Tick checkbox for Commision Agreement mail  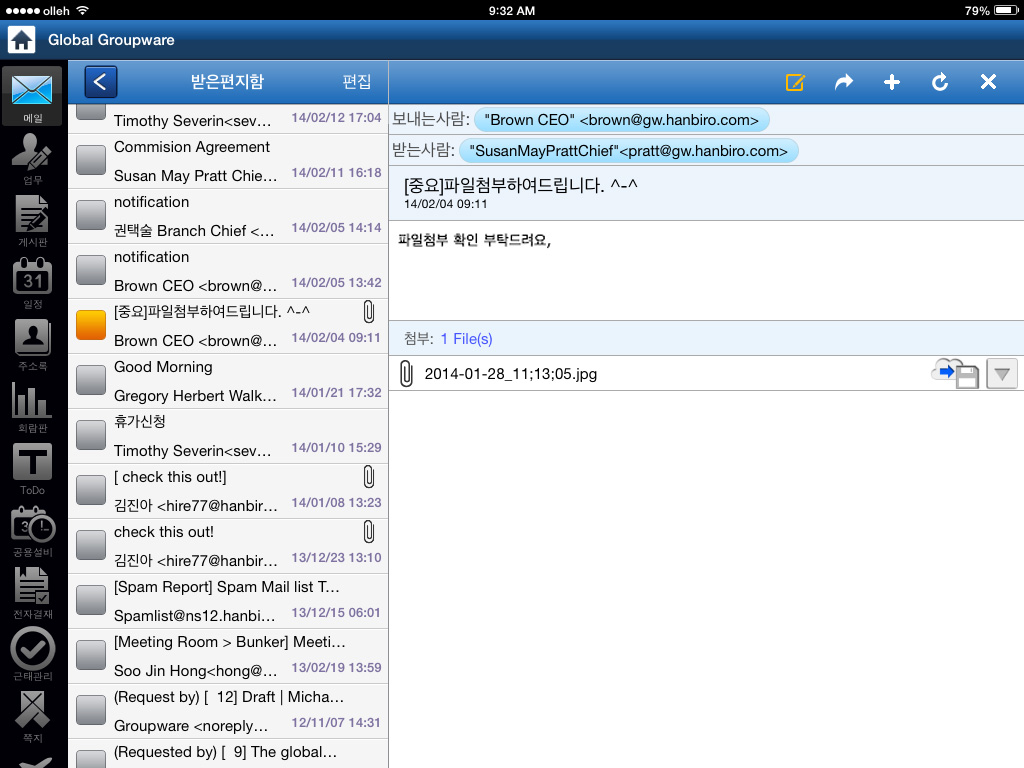click(x=91, y=160)
